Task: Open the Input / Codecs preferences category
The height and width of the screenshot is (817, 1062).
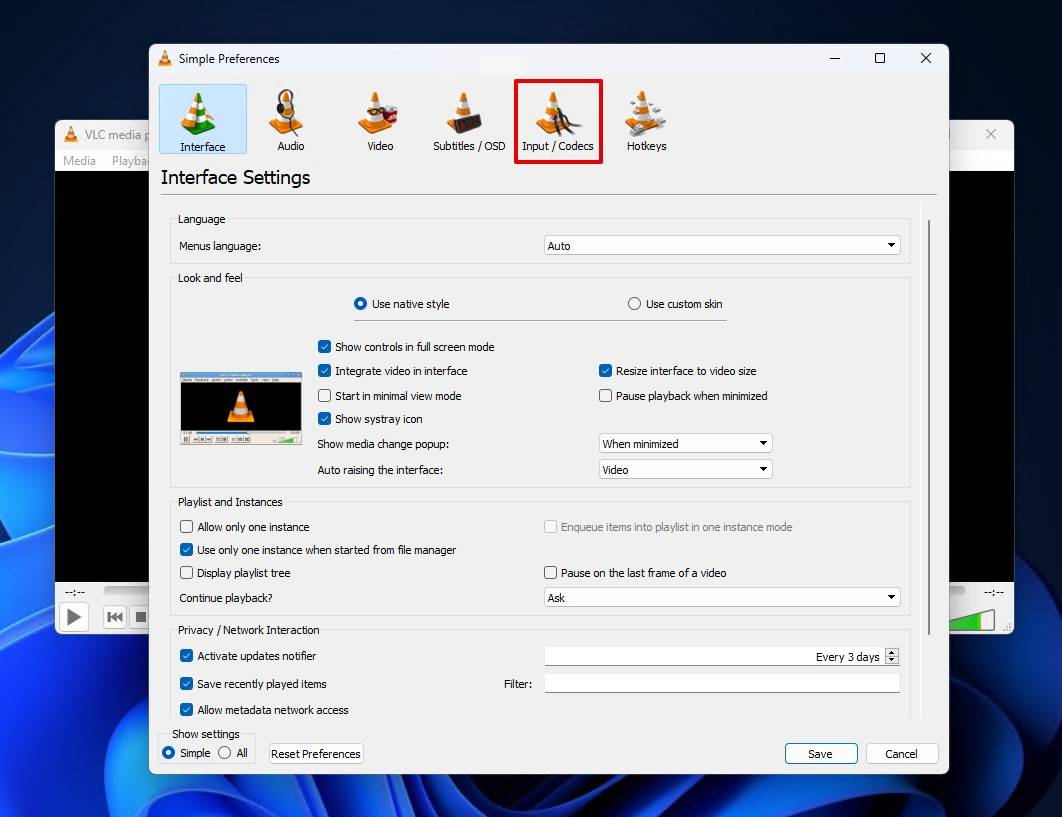Action: [557, 121]
